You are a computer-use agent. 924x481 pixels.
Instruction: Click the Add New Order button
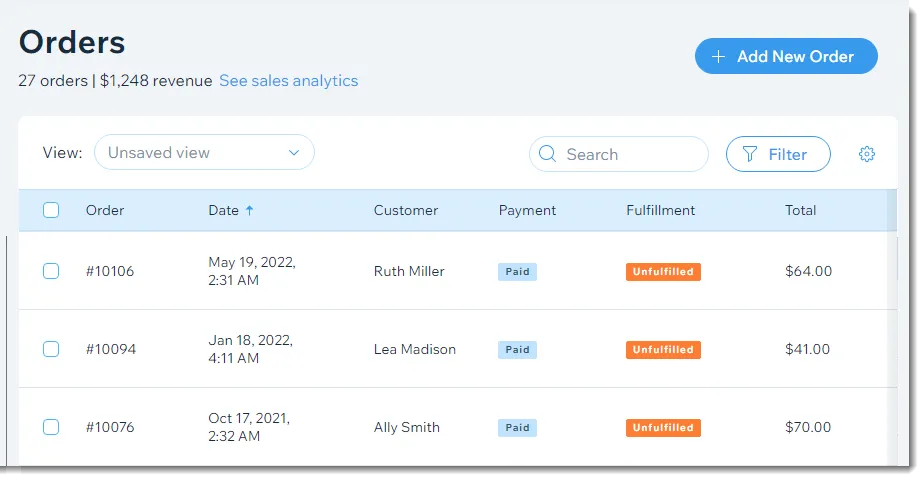pos(786,56)
